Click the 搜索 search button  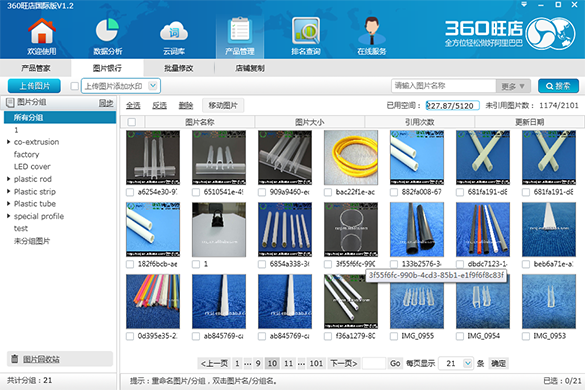coord(558,86)
